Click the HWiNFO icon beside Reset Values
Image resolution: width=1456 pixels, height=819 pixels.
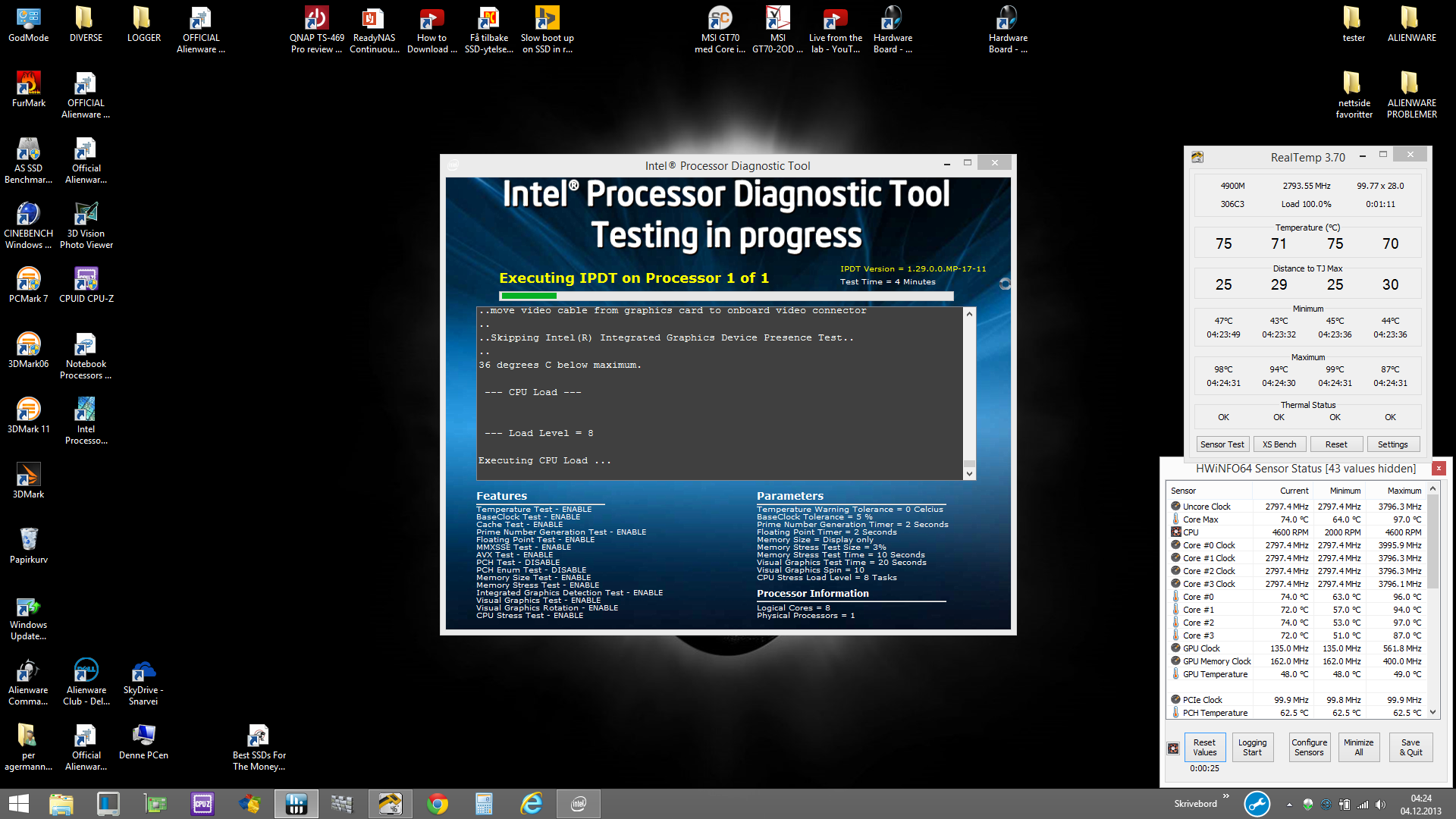click(x=1173, y=748)
